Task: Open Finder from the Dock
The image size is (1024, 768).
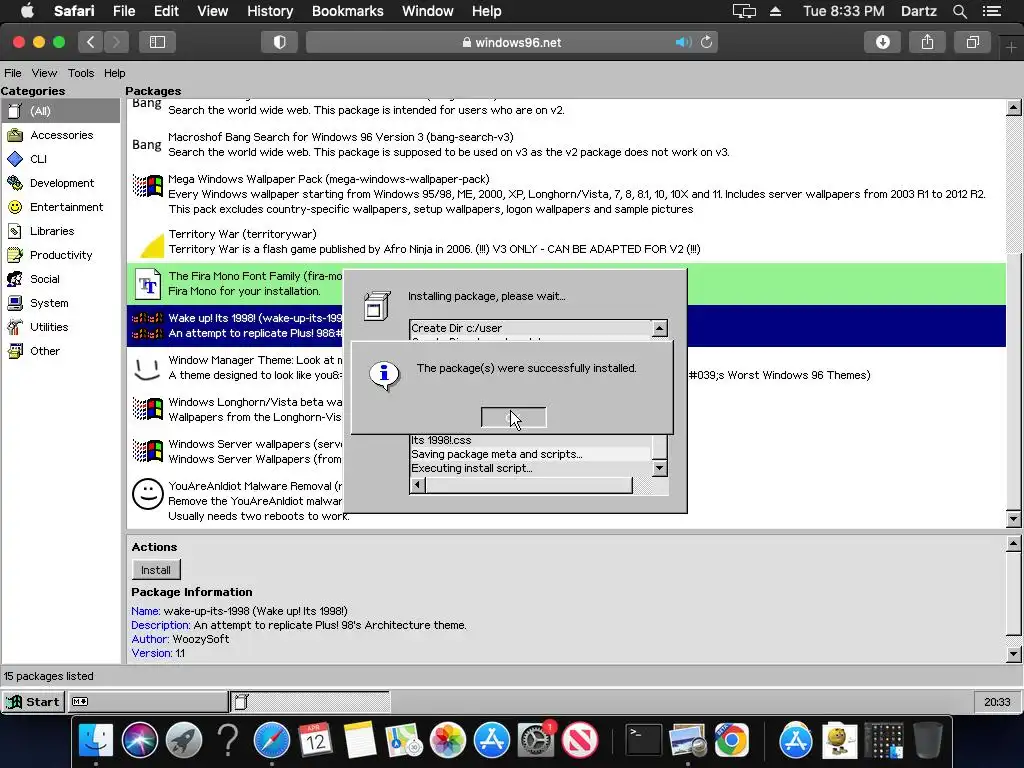Action: (96, 740)
